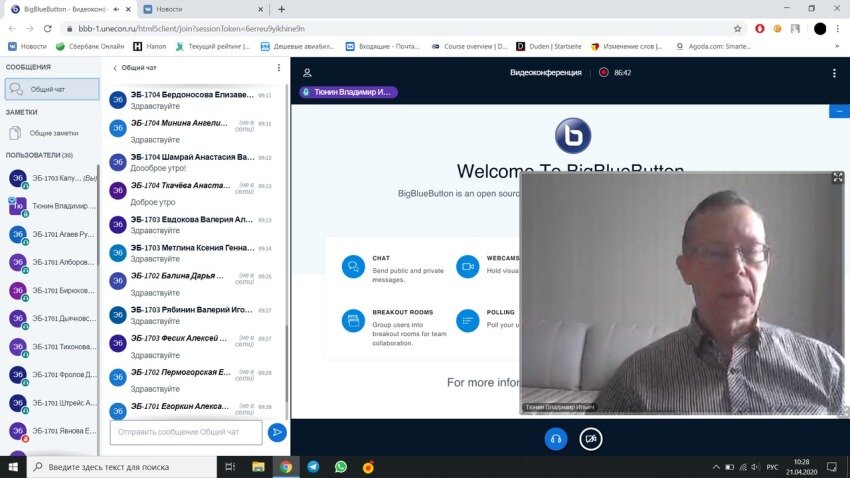Click the WEBCAMS feature icon on slide
The image size is (850, 478).
tap(467, 267)
